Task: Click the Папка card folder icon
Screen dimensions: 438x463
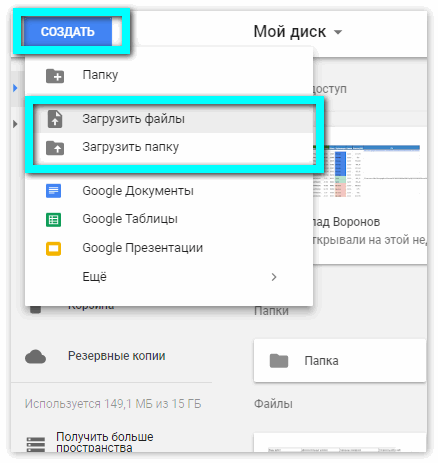Action: (279, 361)
